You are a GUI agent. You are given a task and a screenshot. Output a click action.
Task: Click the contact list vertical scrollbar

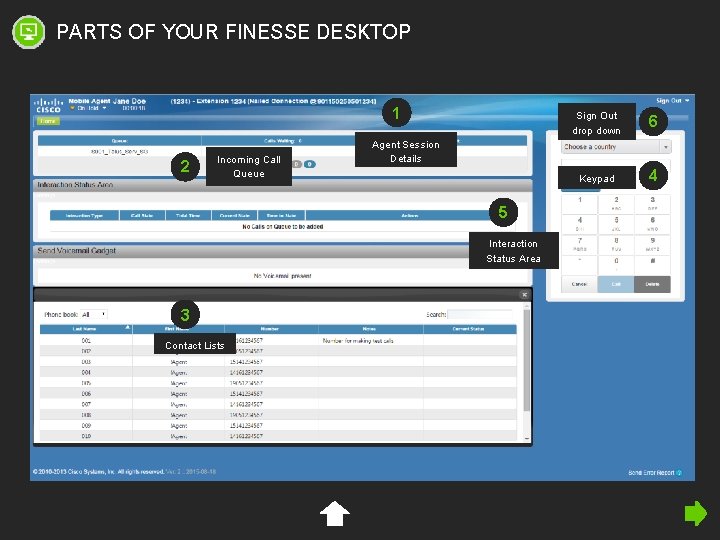(x=527, y=360)
